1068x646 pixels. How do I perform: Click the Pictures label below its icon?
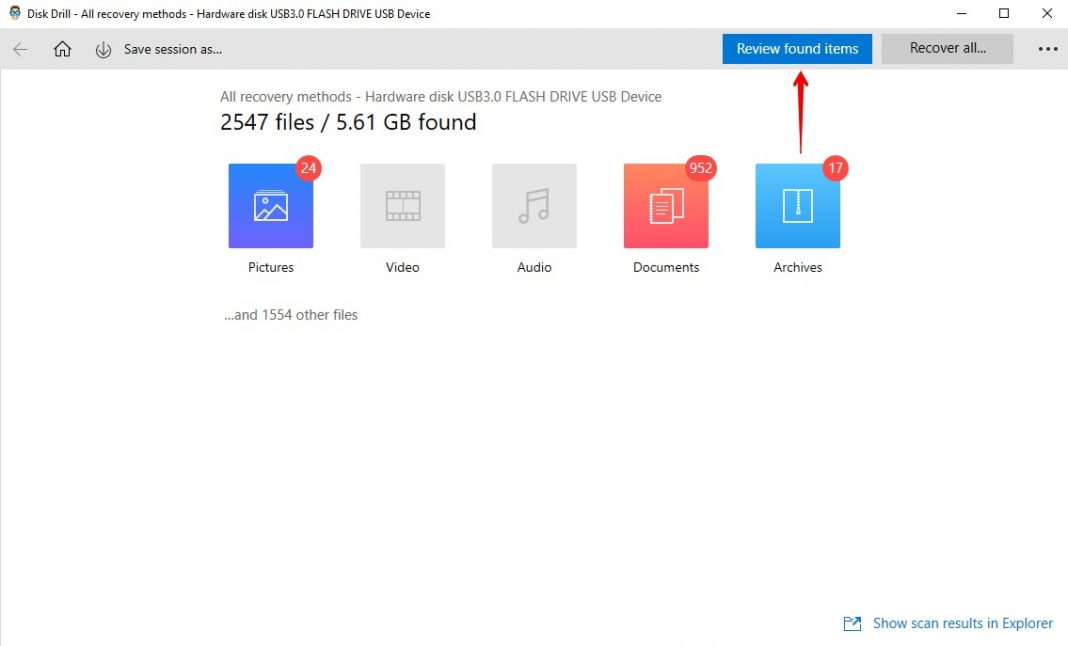coord(270,267)
